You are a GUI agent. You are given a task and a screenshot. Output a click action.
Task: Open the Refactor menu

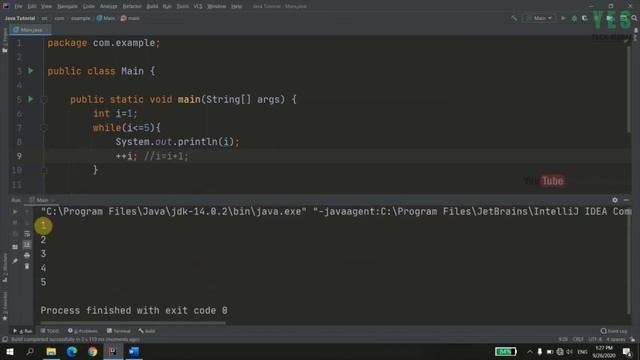click(132, 7)
